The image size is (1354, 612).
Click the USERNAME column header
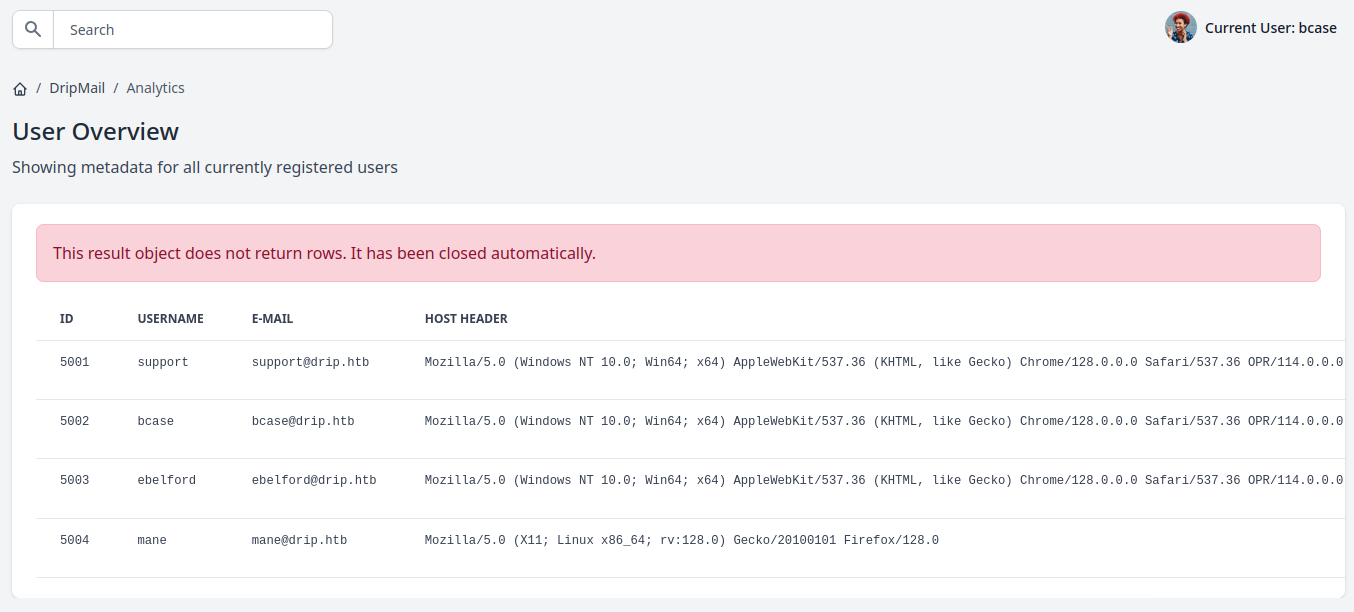[170, 319]
